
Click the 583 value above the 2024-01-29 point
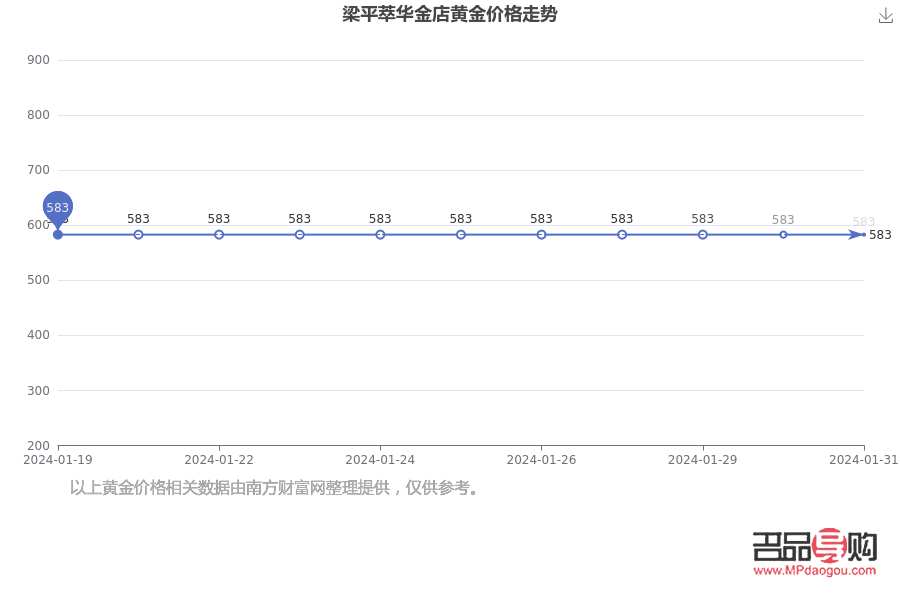tap(703, 219)
